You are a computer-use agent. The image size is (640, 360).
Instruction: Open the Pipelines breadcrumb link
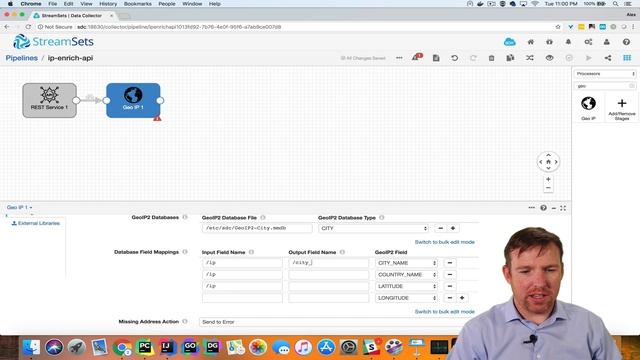pyautogui.click(x=22, y=58)
